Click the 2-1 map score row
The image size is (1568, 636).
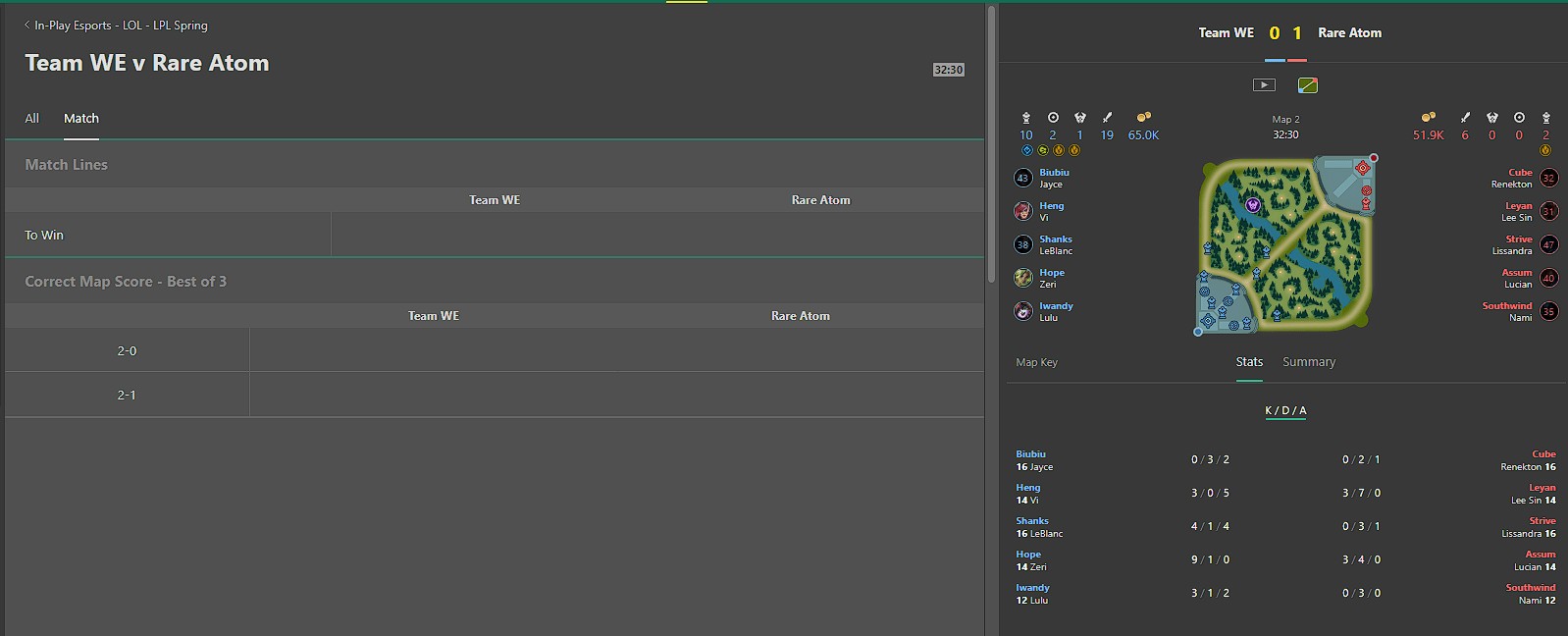click(x=495, y=395)
